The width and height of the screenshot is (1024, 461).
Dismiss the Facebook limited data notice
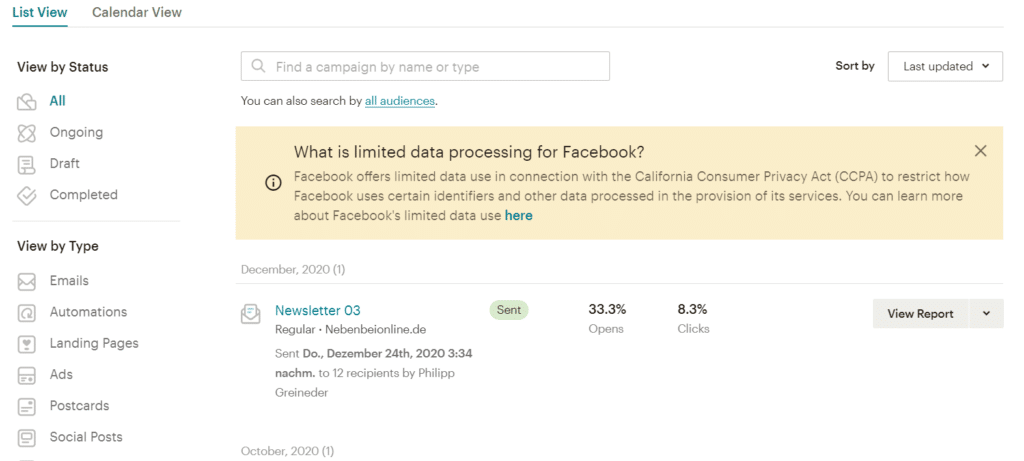point(980,151)
